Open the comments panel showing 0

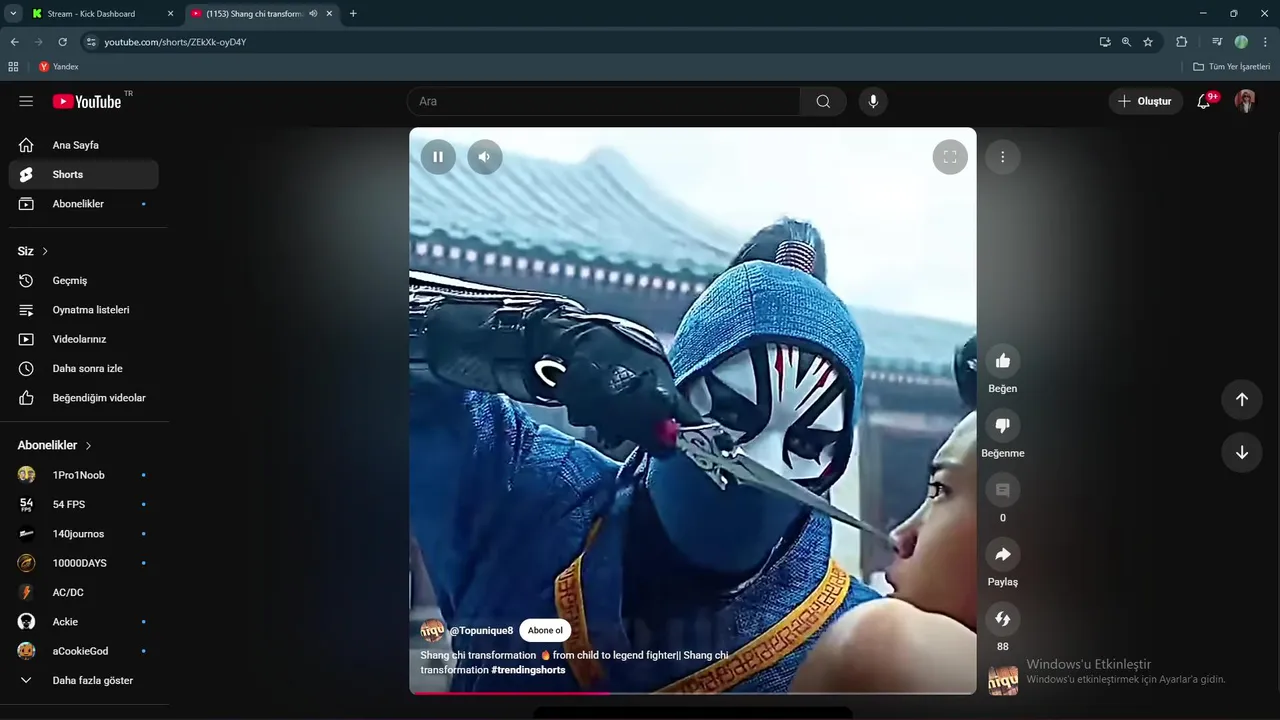[x=1003, y=490]
